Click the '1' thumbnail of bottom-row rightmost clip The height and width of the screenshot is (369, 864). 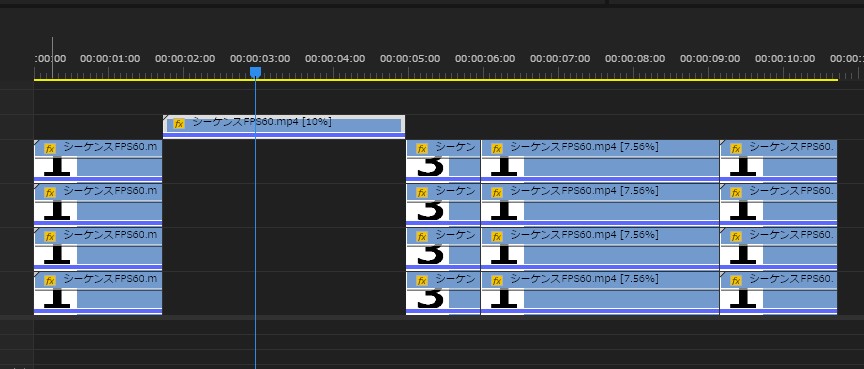tap(742, 299)
